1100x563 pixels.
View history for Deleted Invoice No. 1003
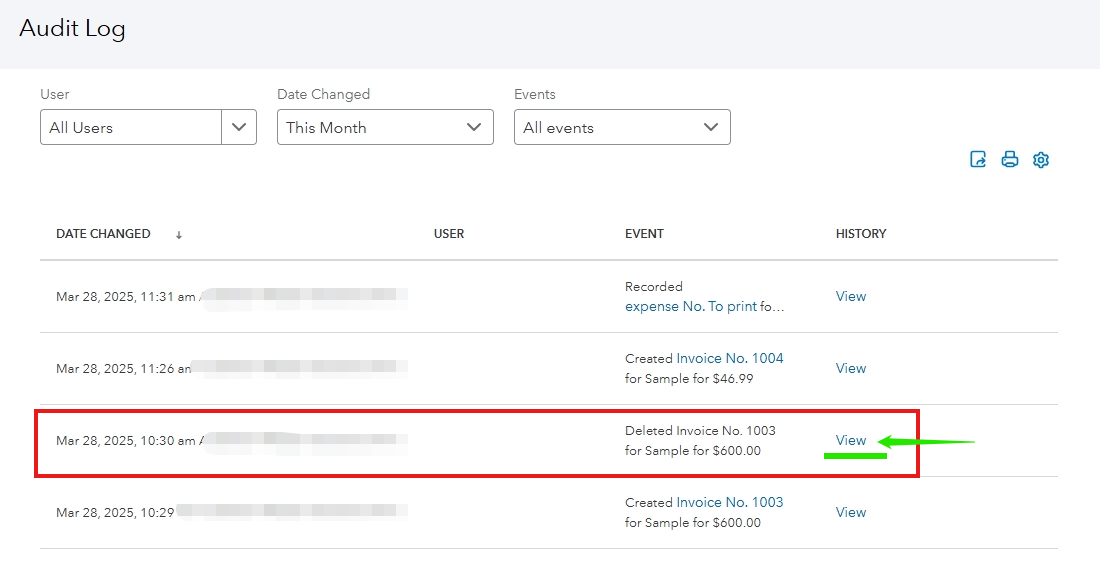pyautogui.click(x=851, y=440)
